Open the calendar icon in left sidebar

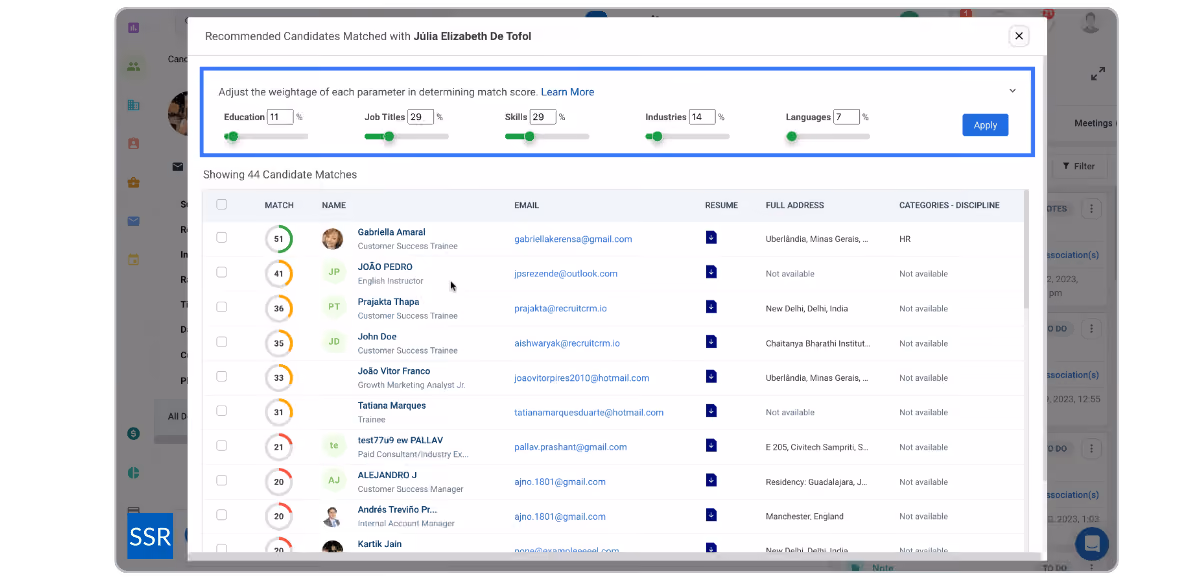pos(133,259)
